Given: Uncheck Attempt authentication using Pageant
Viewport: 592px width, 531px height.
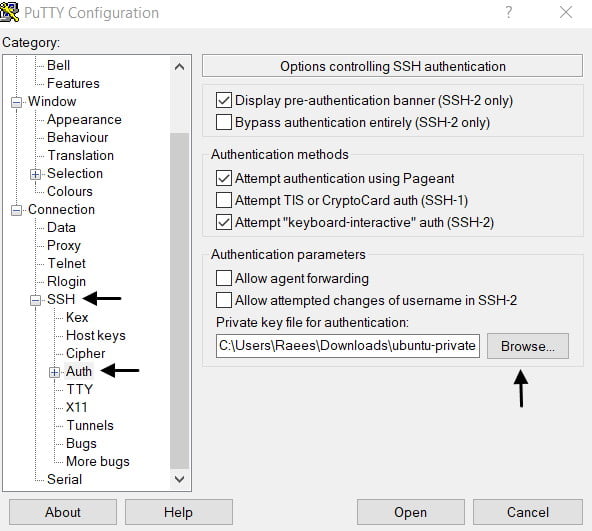Looking at the screenshot, I should (x=224, y=178).
